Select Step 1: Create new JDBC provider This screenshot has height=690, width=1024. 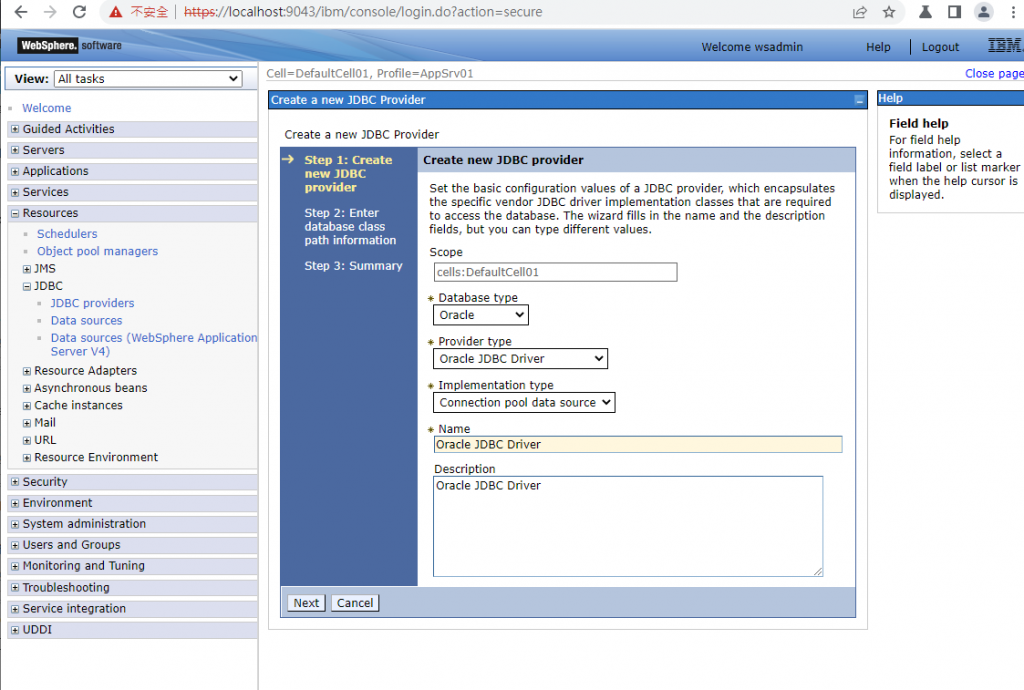tap(348, 174)
